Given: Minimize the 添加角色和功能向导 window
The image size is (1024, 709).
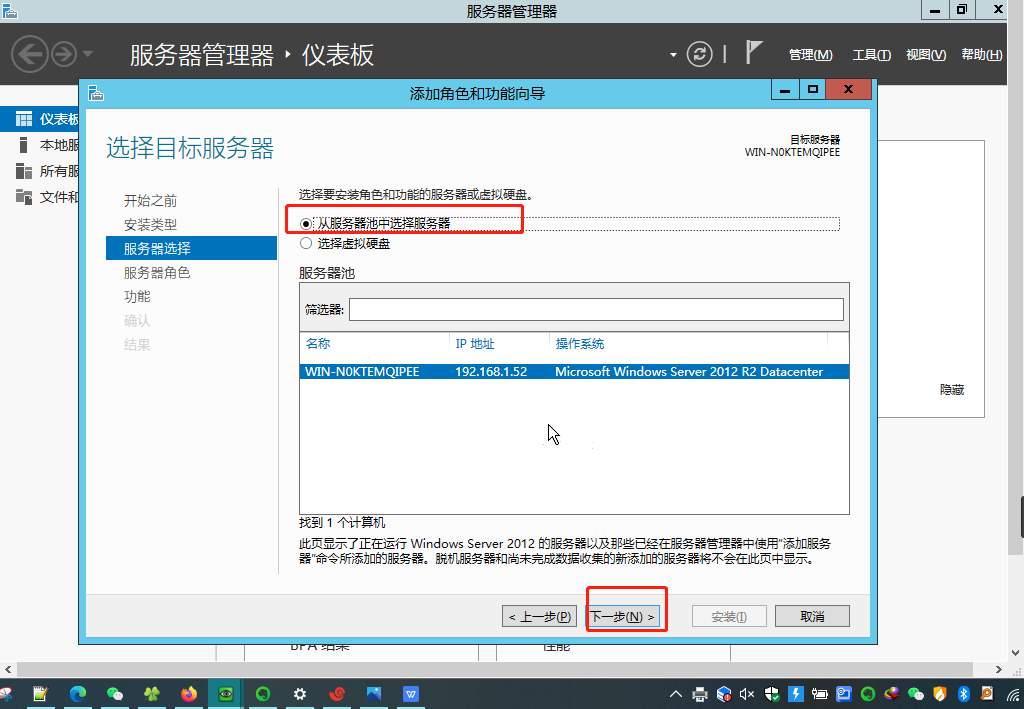Looking at the screenshot, I should pos(785,90).
